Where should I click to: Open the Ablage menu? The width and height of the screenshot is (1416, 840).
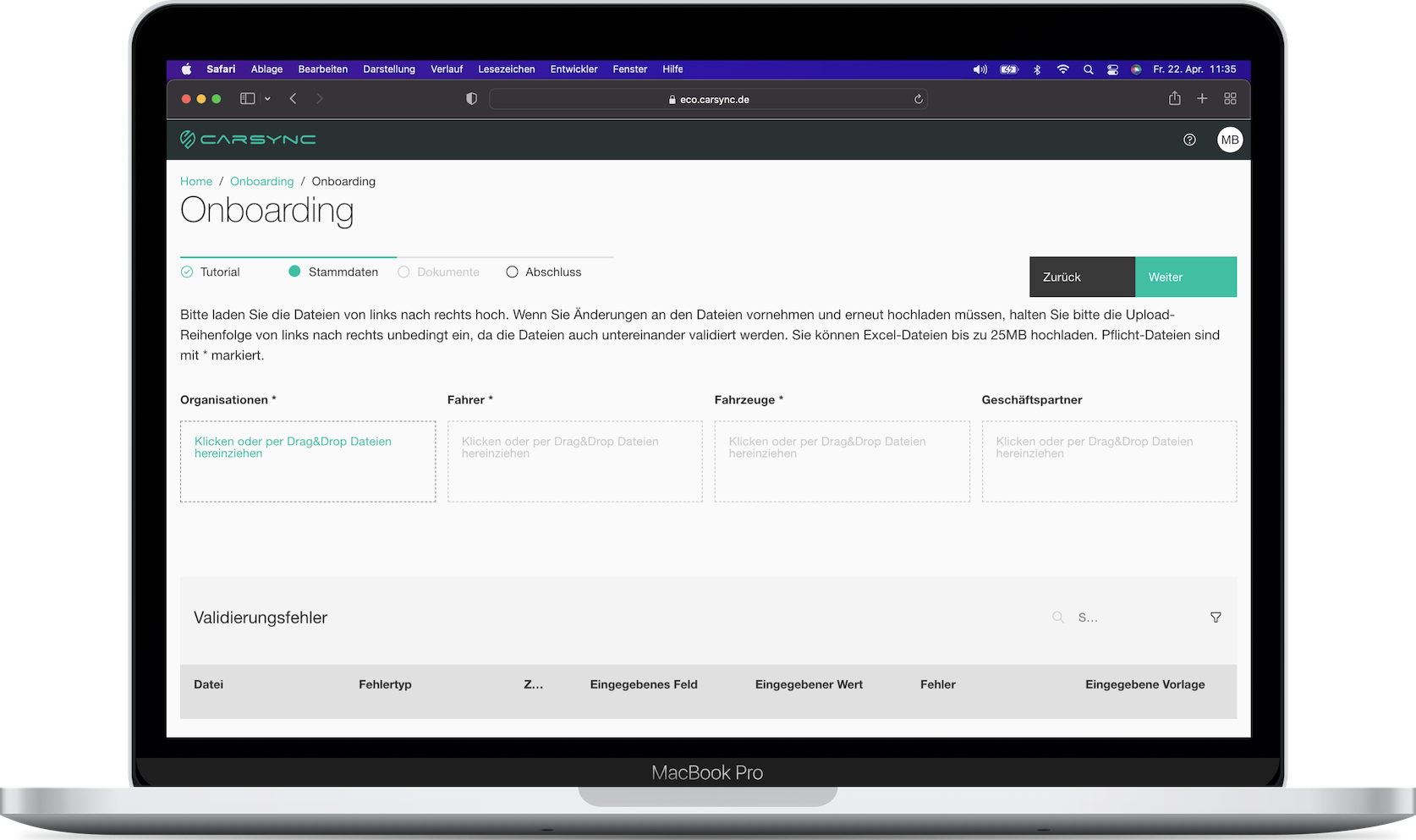(x=266, y=69)
